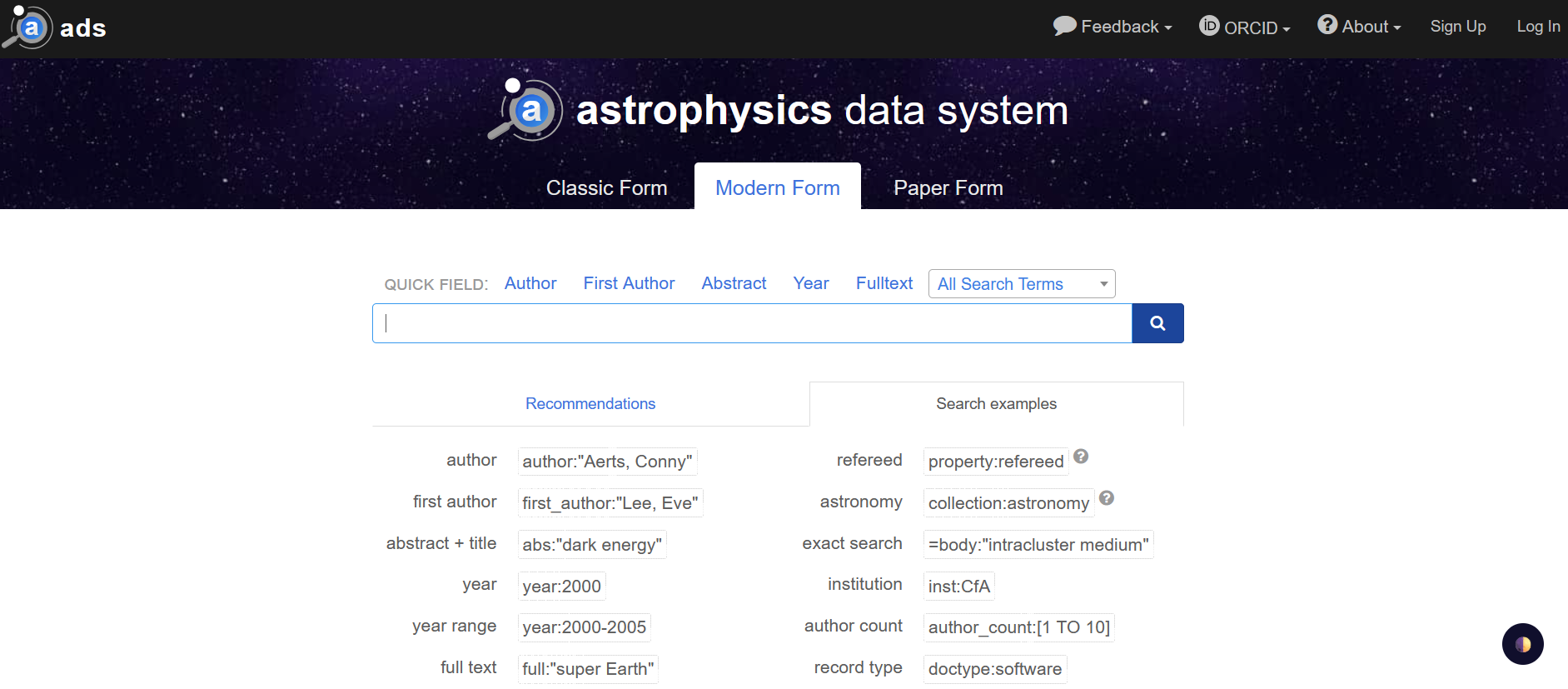Choose the doctype:software search example
This screenshot has height=689, width=1568.
tap(994, 669)
